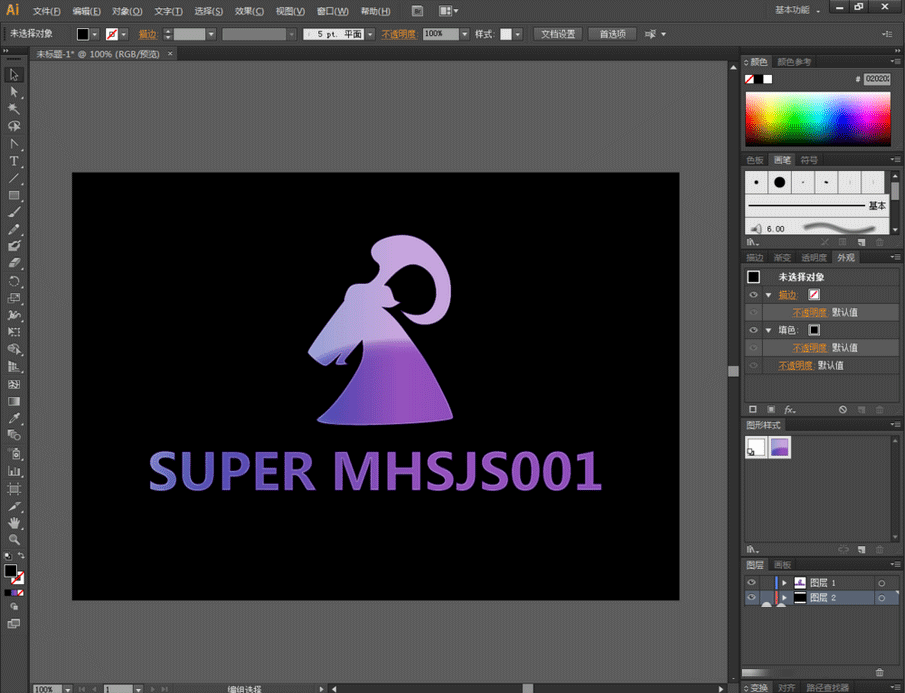The width and height of the screenshot is (905, 693).
Task: Choose the Eyedropper tool
Action: (14, 418)
